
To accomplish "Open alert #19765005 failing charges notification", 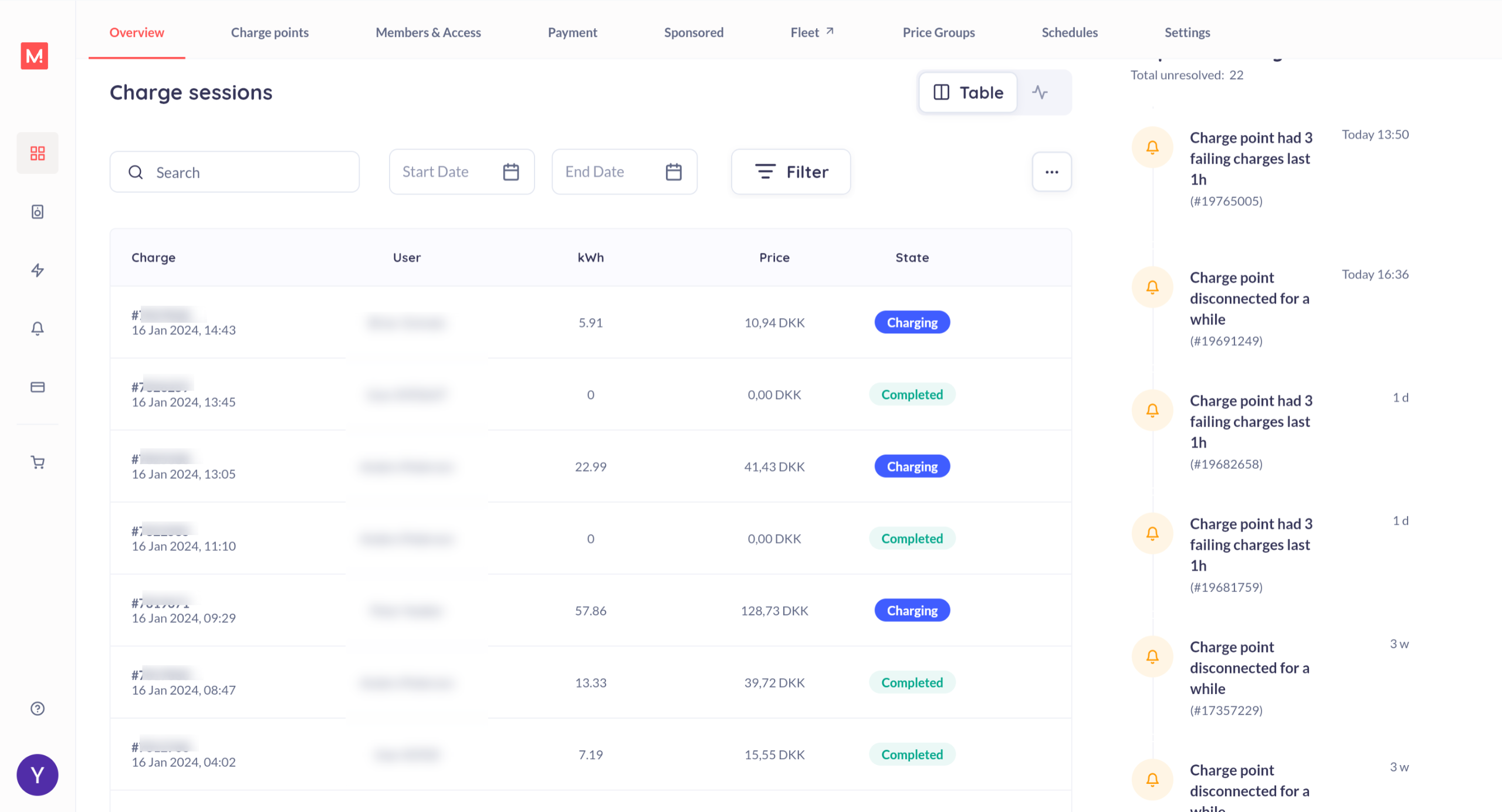I will pyautogui.click(x=1250, y=159).
